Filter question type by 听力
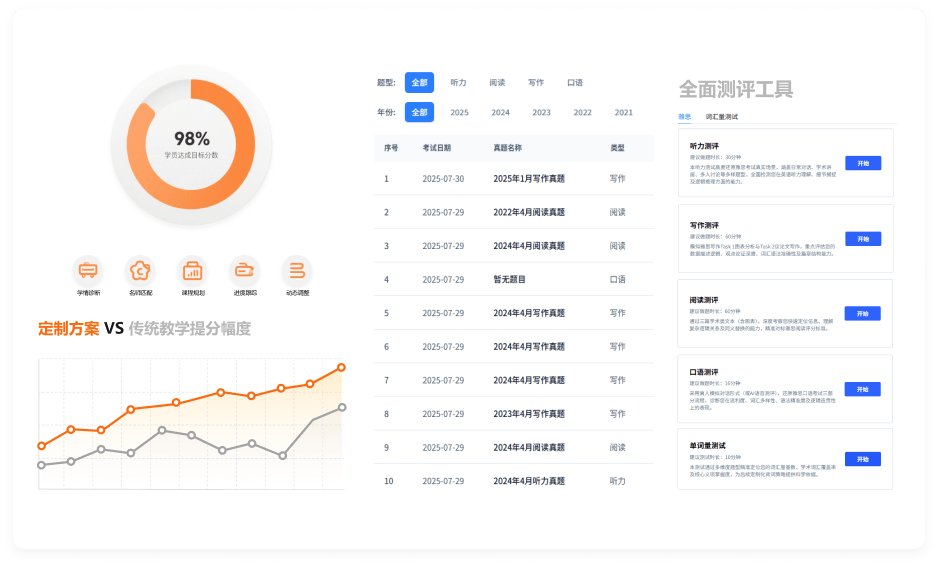 tap(459, 83)
